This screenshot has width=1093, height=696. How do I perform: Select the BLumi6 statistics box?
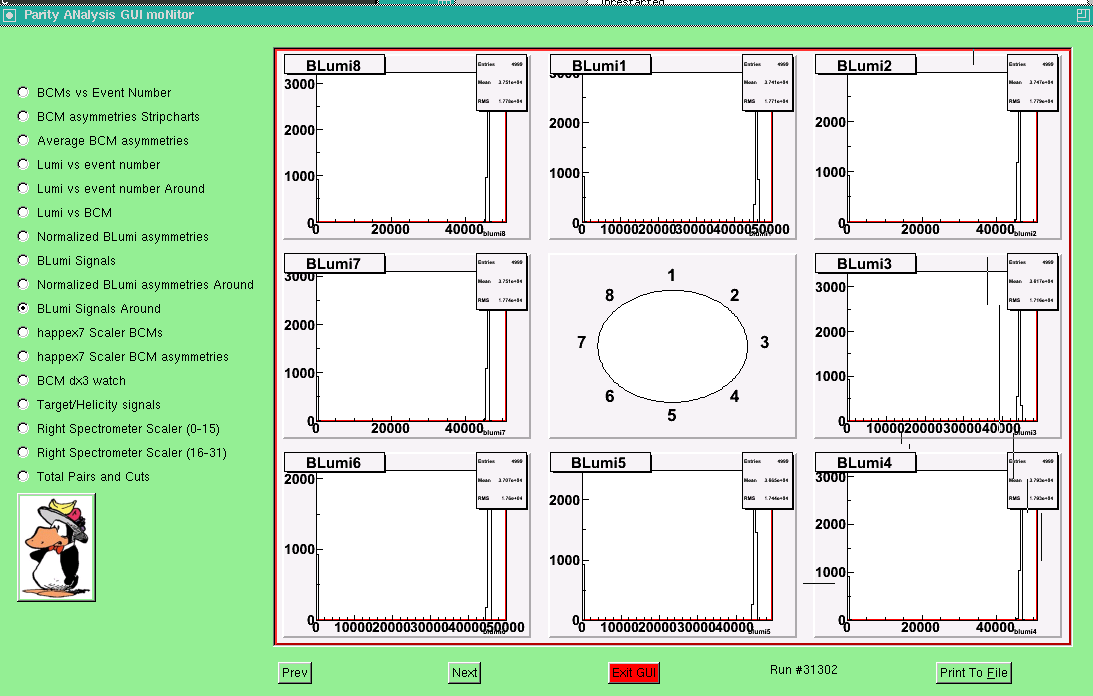[501, 481]
